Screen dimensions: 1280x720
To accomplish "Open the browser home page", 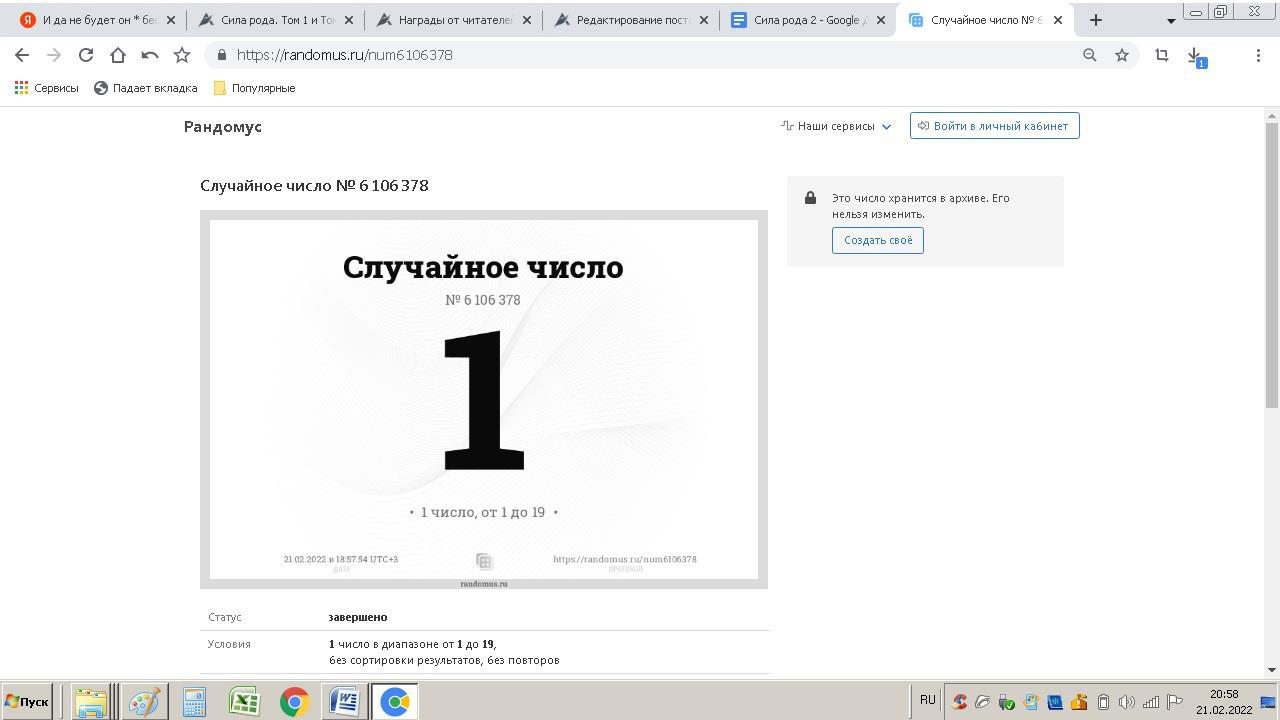I will pos(118,55).
